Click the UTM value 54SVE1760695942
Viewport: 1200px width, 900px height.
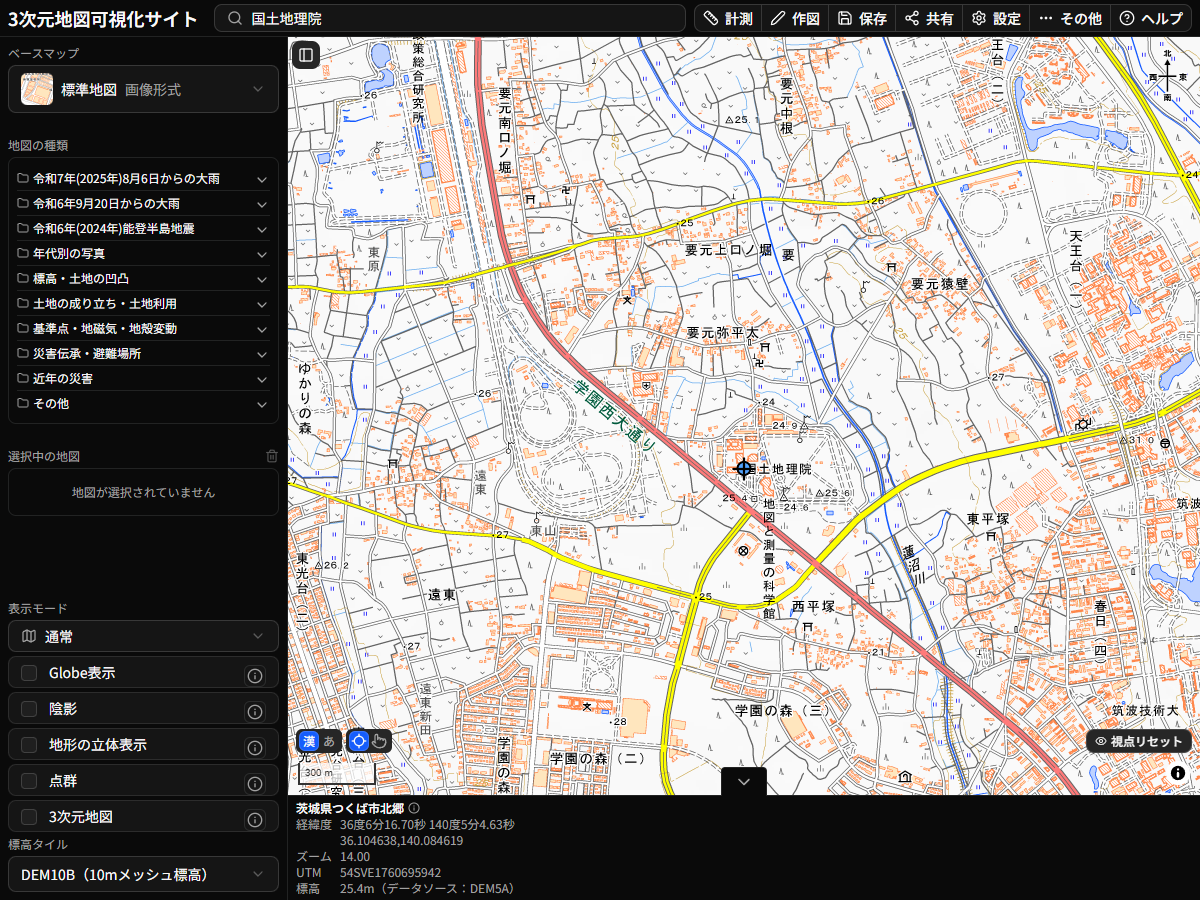390,872
